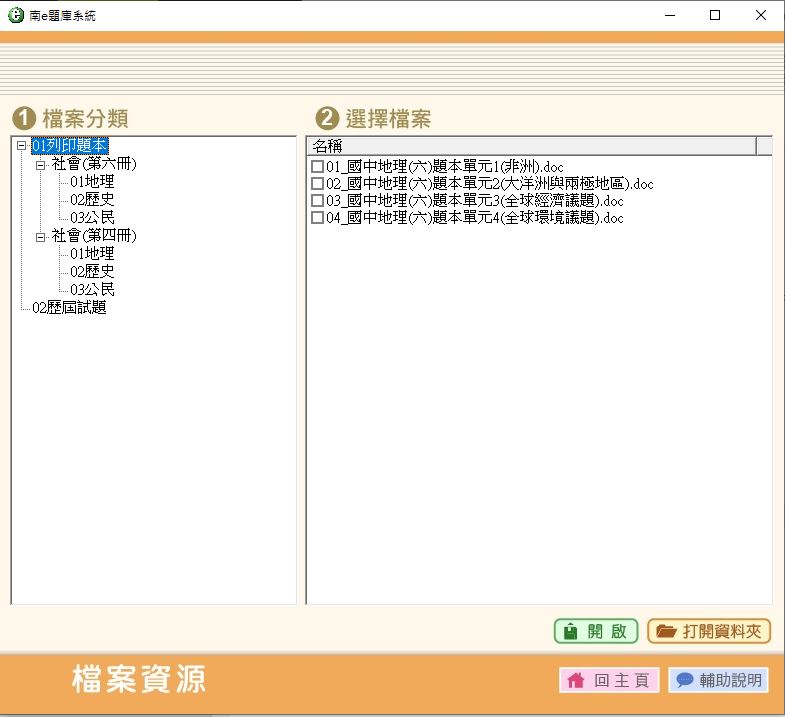Select 01地理 under 社會(第四冊)
The height and width of the screenshot is (717, 785).
click(92, 254)
